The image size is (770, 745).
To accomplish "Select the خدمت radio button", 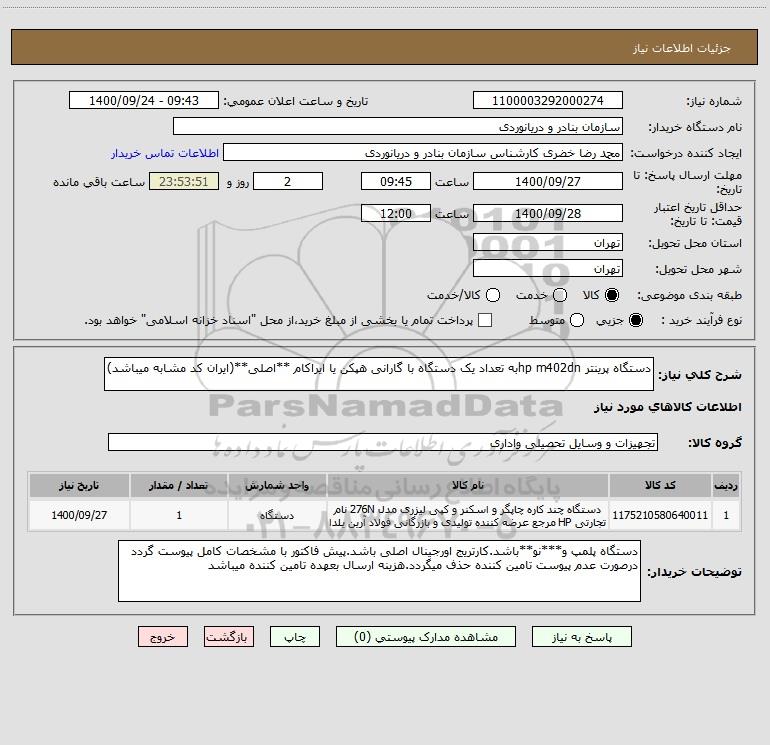I will point(560,295).
